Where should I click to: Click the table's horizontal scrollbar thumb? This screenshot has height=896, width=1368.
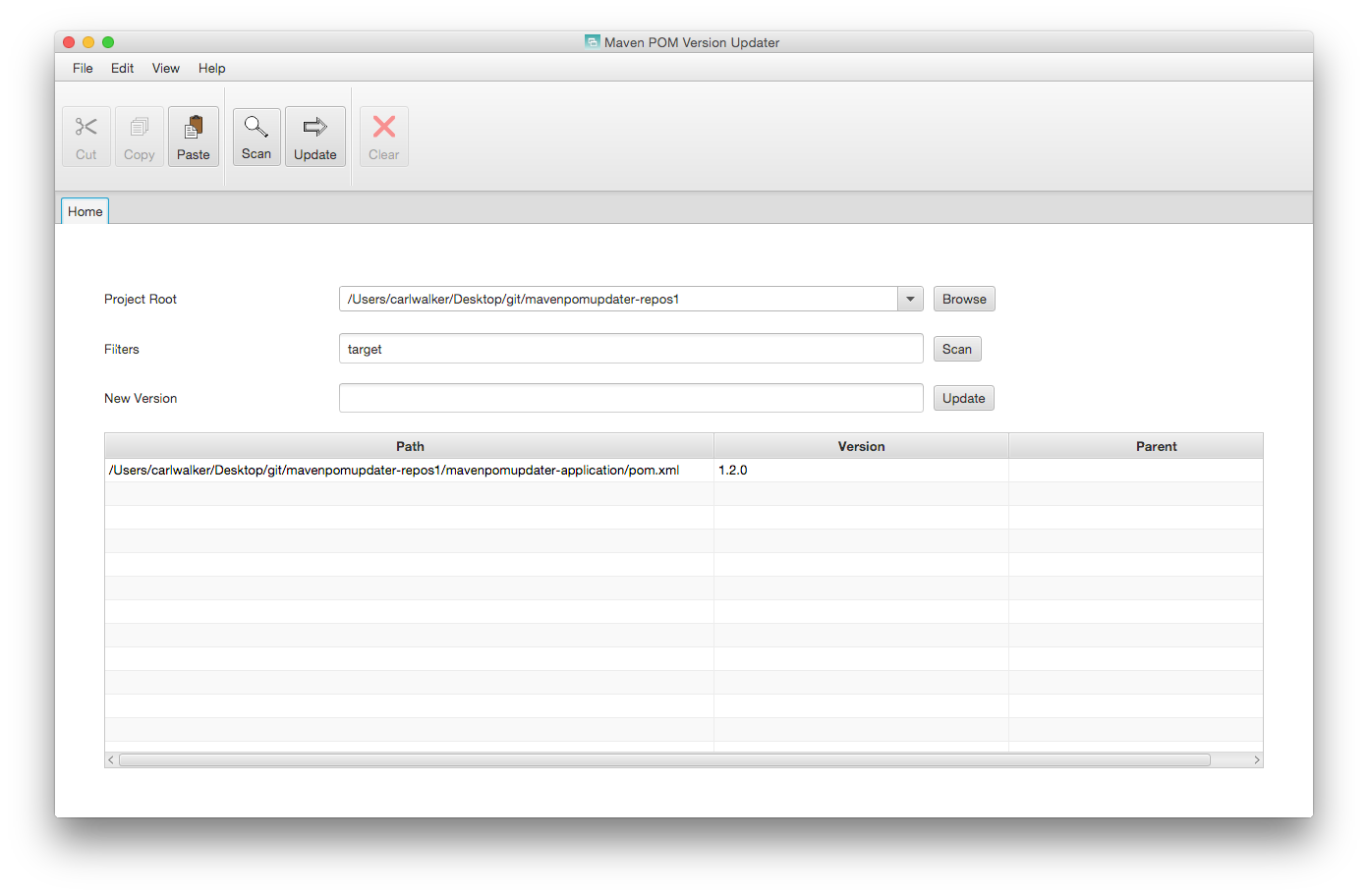pos(665,760)
